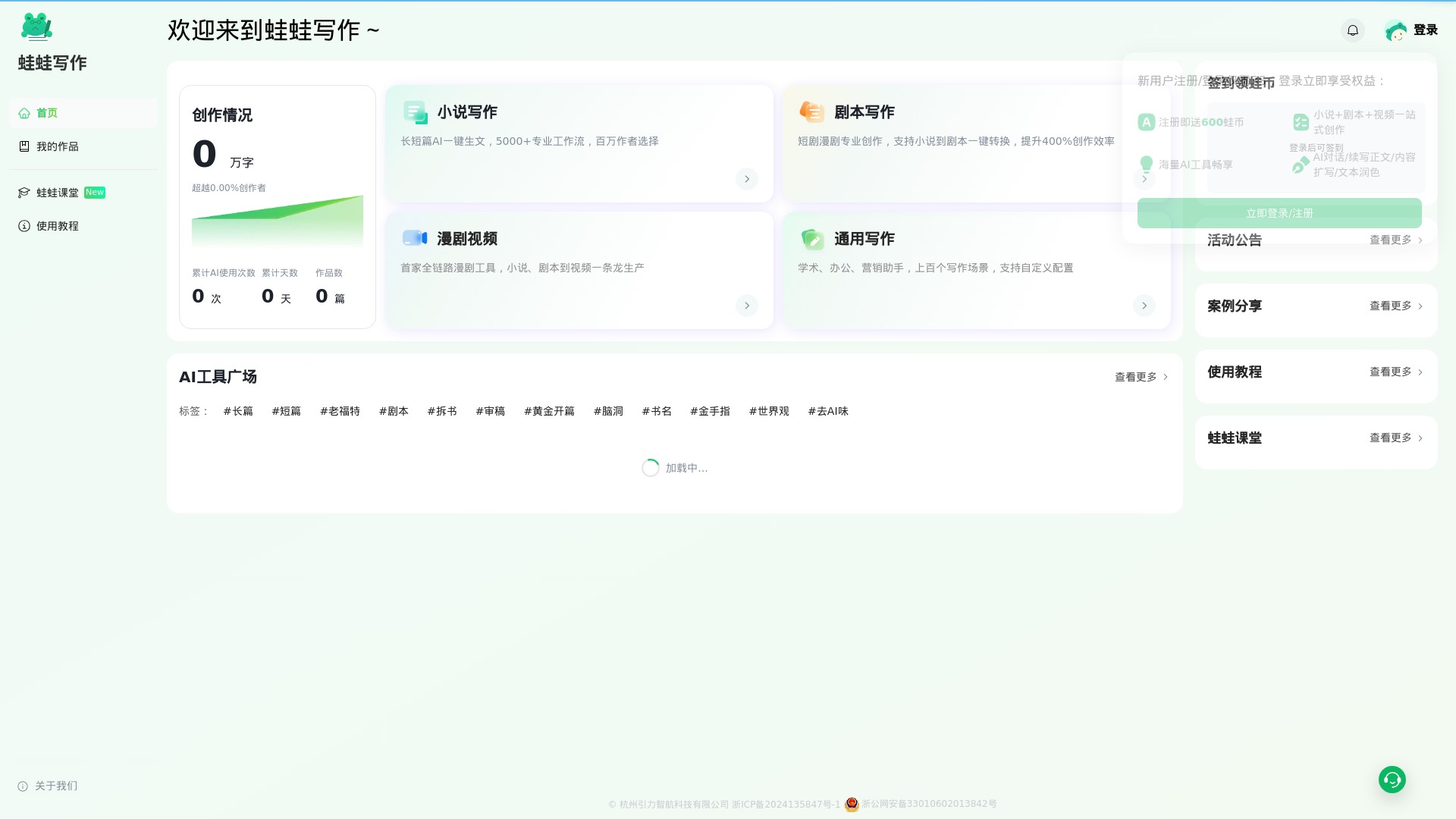Click the user avatar next to 登录
This screenshot has height=819, width=1456.
pyautogui.click(x=1396, y=30)
